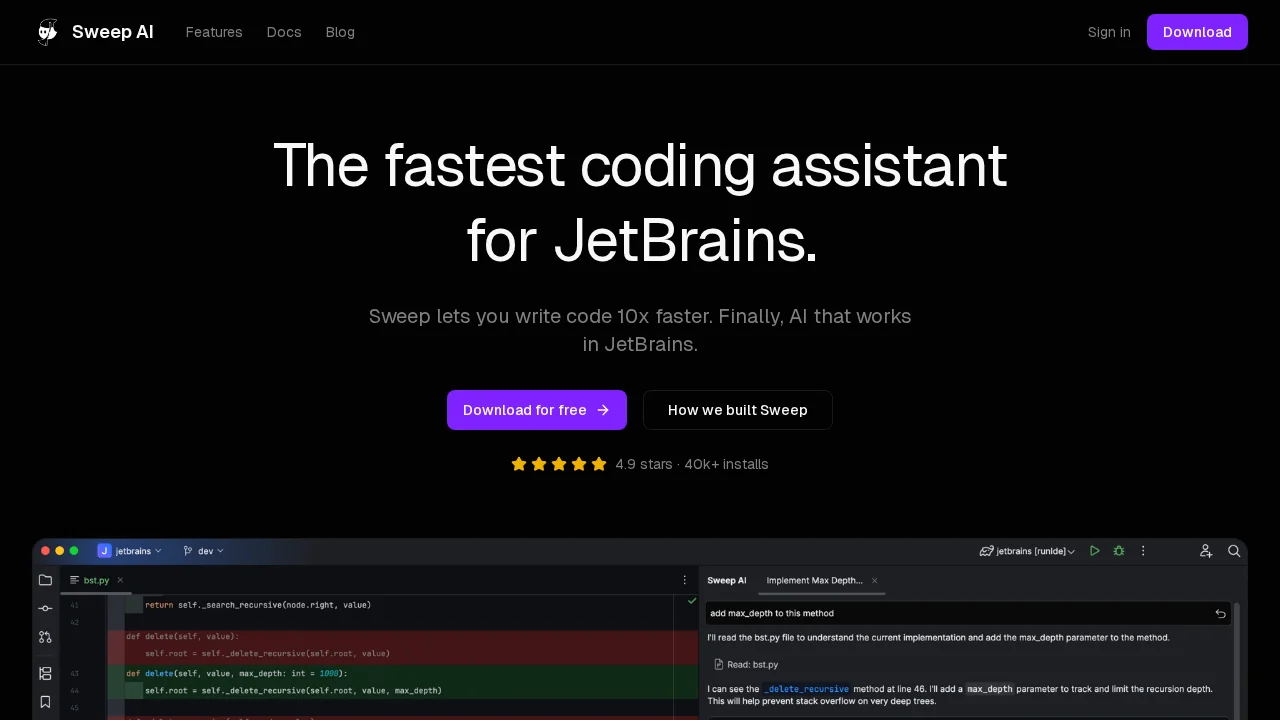Click the Debug bug icon
This screenshot has height=720, width=1280.
coord(1119,551)
